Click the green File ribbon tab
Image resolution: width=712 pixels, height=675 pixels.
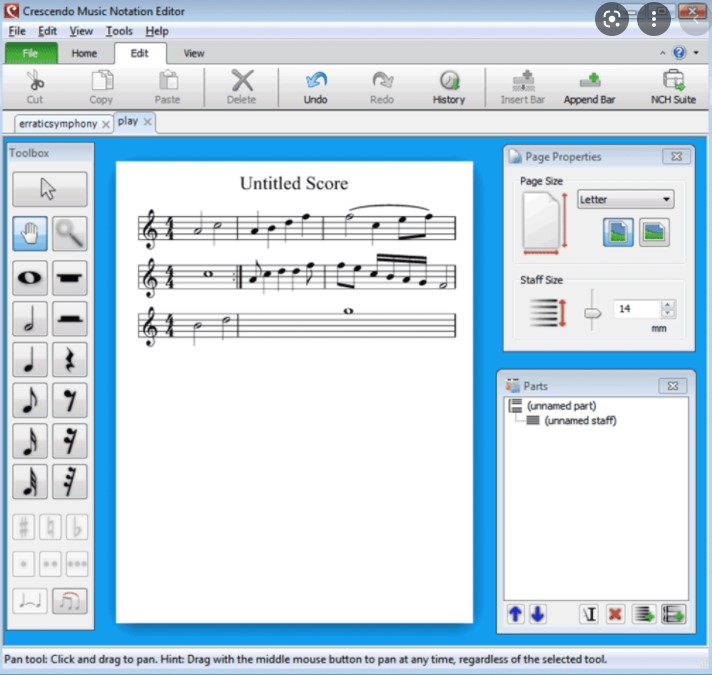click(x=31, y=53)
